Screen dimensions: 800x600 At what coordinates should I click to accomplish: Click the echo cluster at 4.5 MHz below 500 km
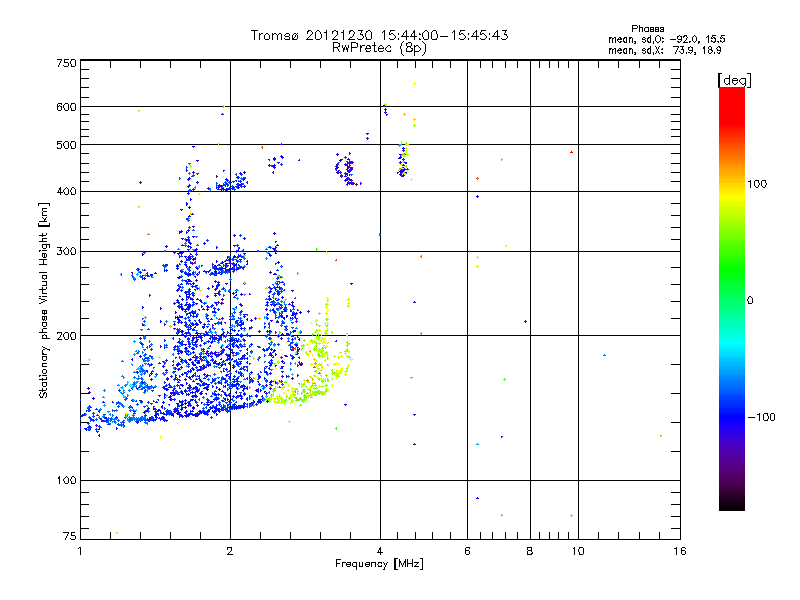coord(403,159)
